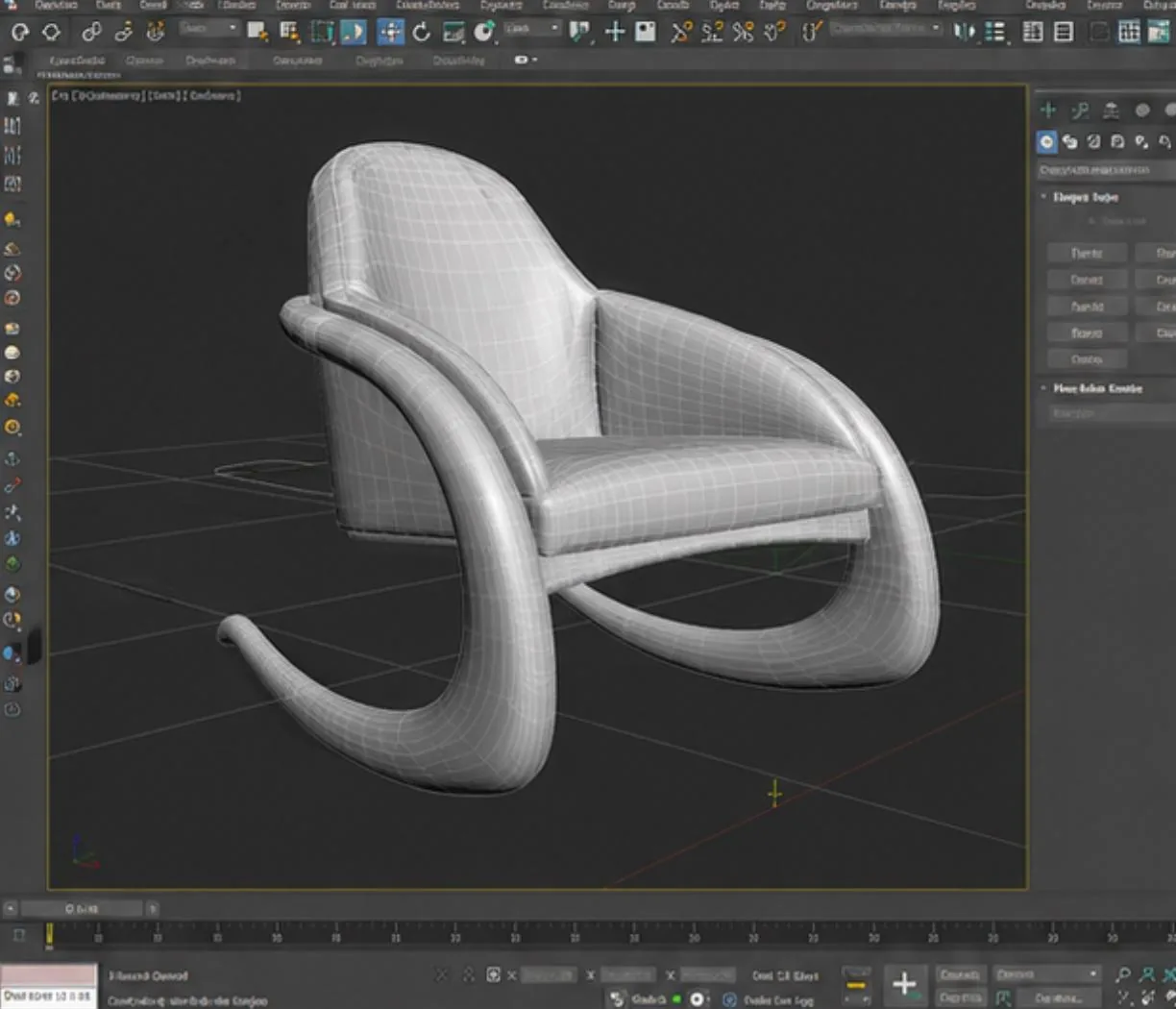Click the time slider thumb above timeline
The image size is (1176, 1009).
click(84, 908)
